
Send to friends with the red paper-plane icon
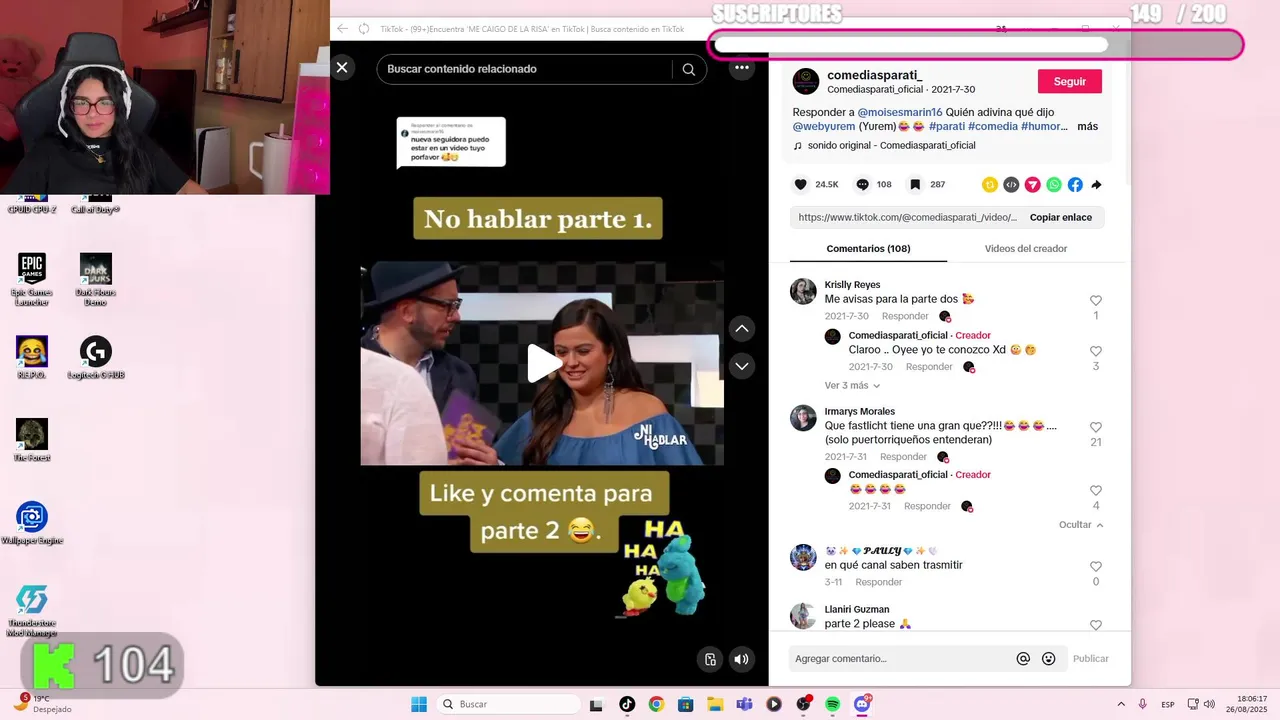pos(1032,185)
